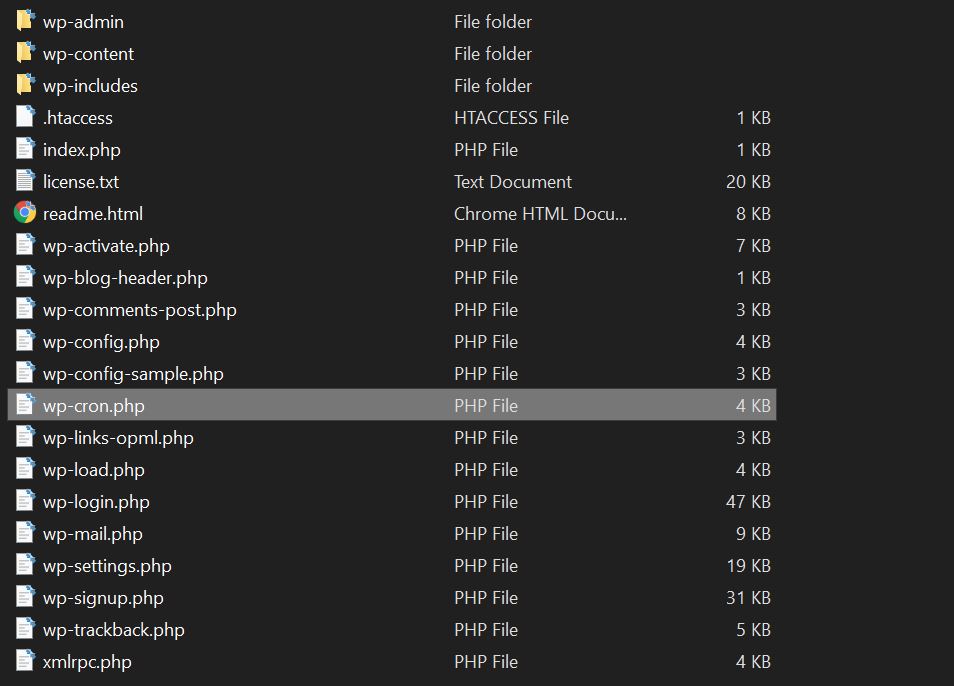Select the wp-links-opml.php file name
Viewport: 954px width, 686px height.
click(118, 438)
